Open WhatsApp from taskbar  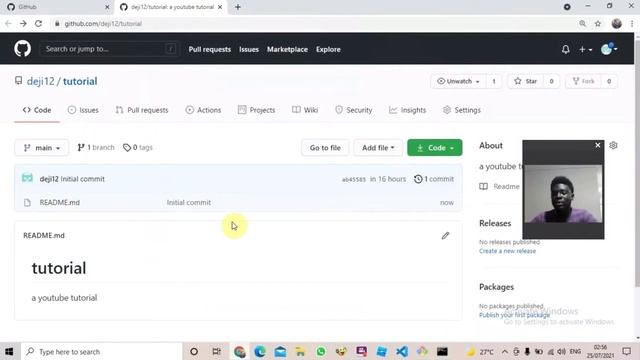coord(321,351)
